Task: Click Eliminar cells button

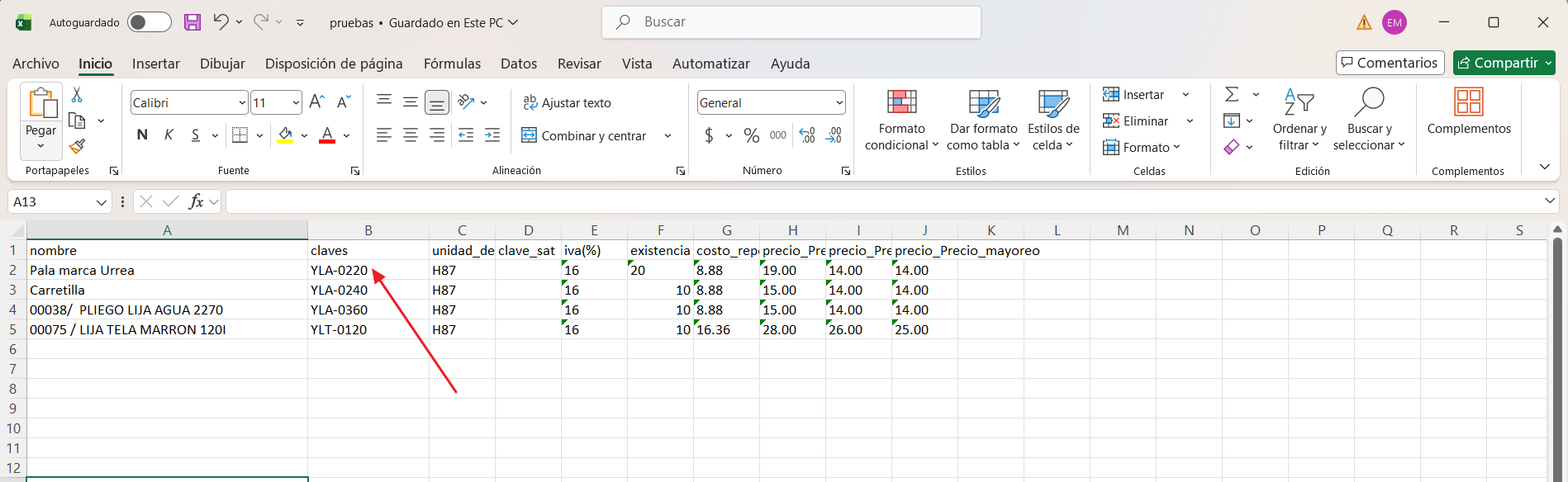Action: [1135, 121]
